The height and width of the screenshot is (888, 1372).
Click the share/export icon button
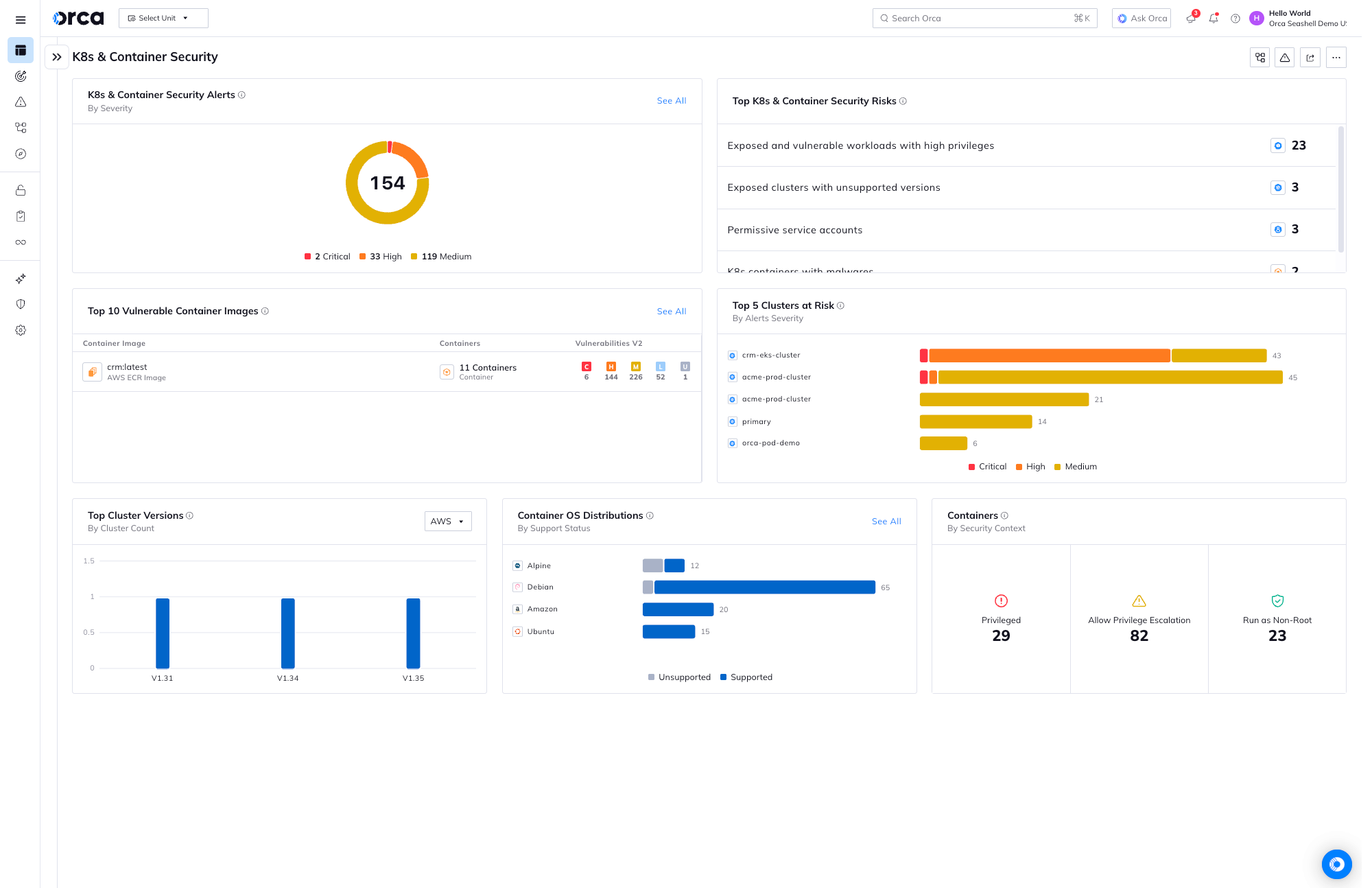tap(1310, 58)
